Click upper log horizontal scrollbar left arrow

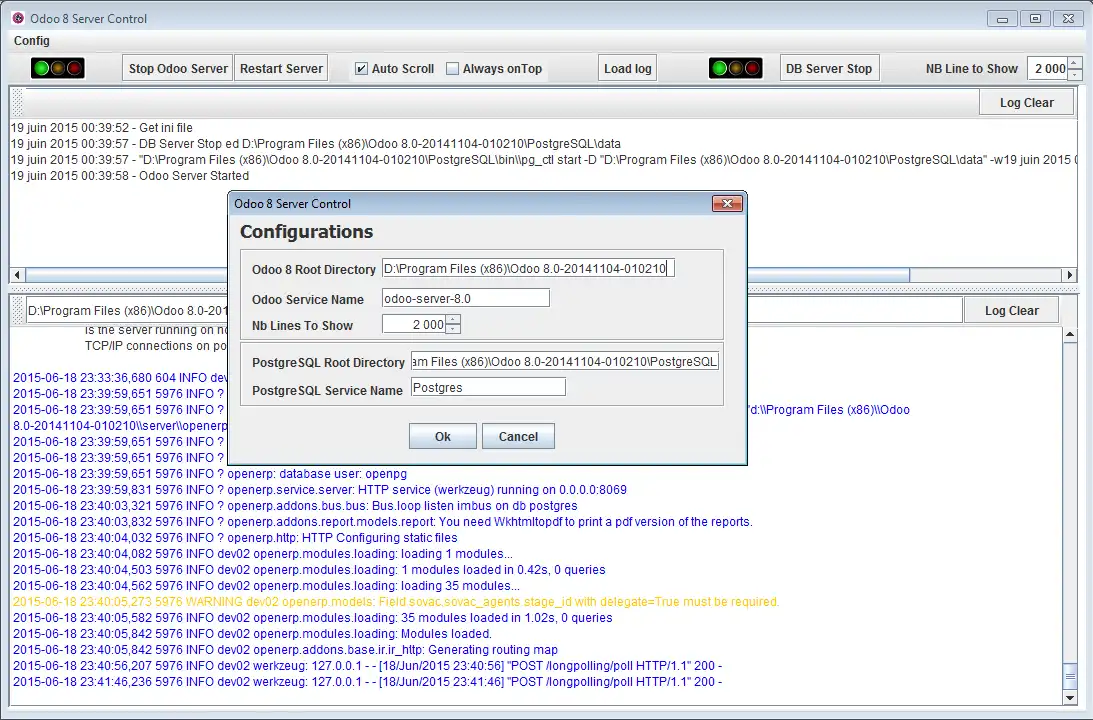point(17,275)
